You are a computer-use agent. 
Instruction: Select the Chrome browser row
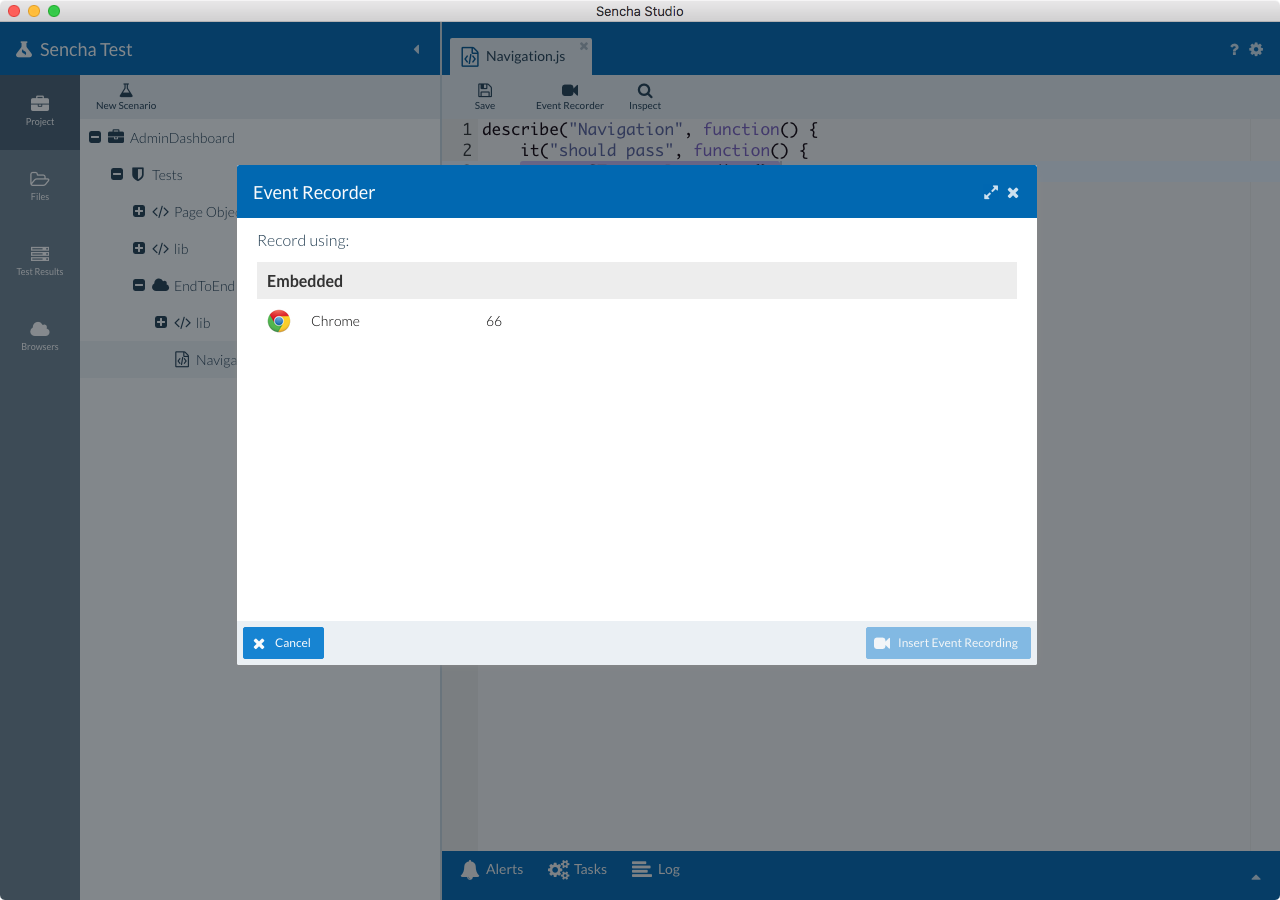coord(637,321)
